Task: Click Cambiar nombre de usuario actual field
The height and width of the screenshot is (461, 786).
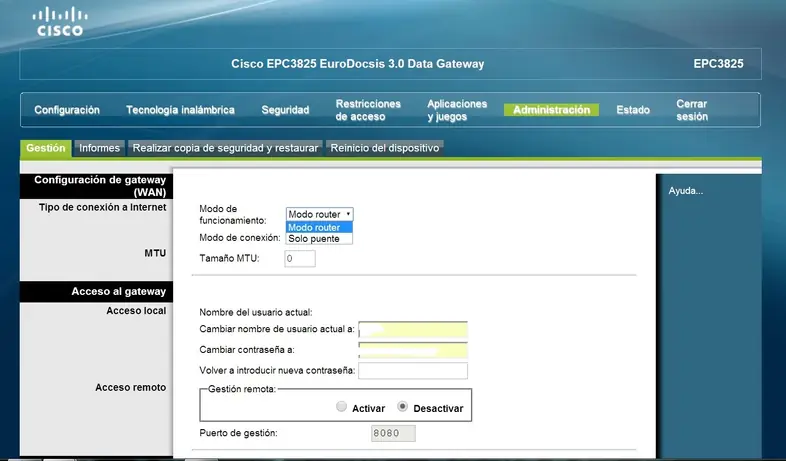Action: pyautogui.click(x=413, y=329)
